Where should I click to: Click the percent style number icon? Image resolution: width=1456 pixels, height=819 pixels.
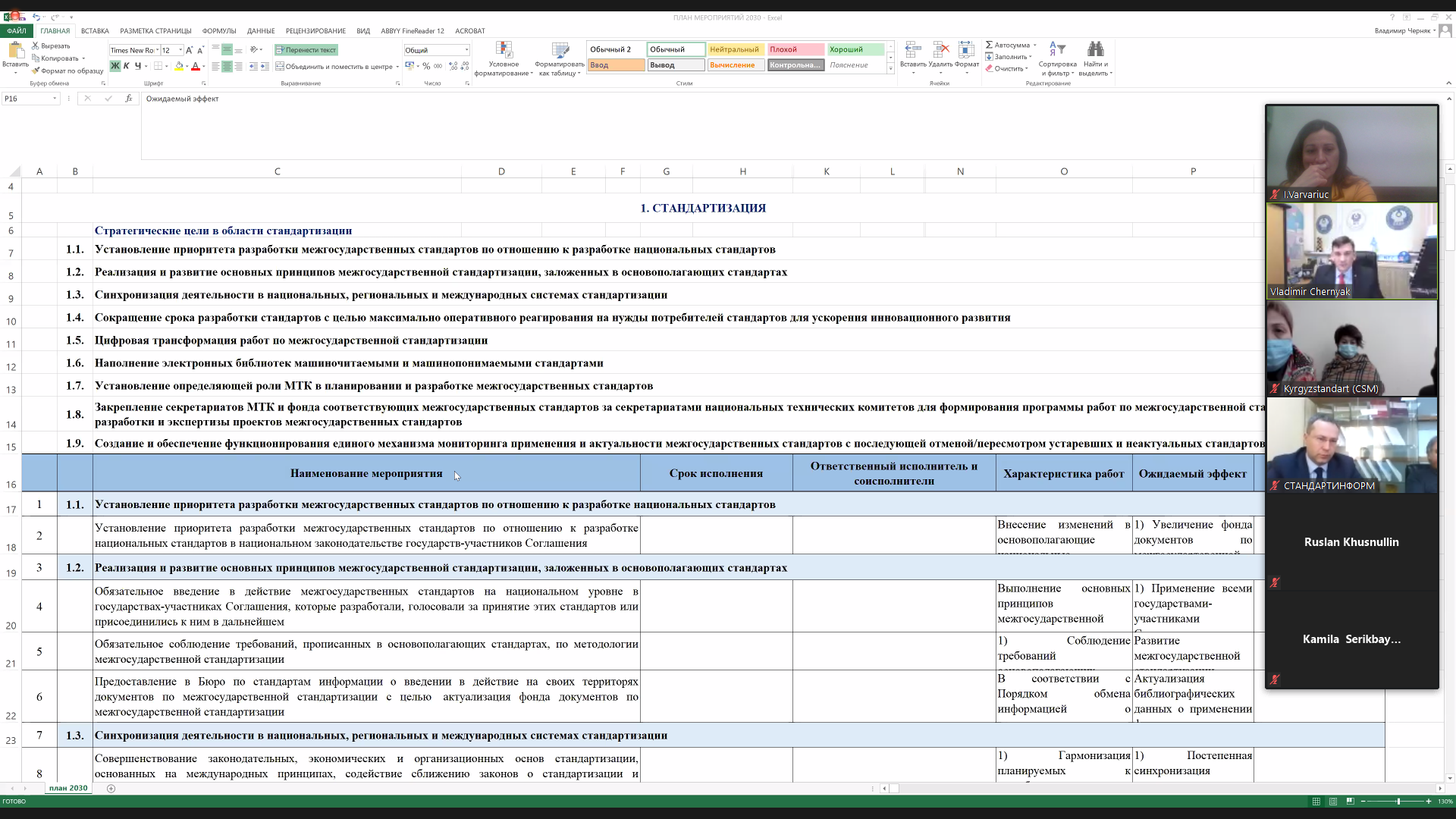[426, 66]
